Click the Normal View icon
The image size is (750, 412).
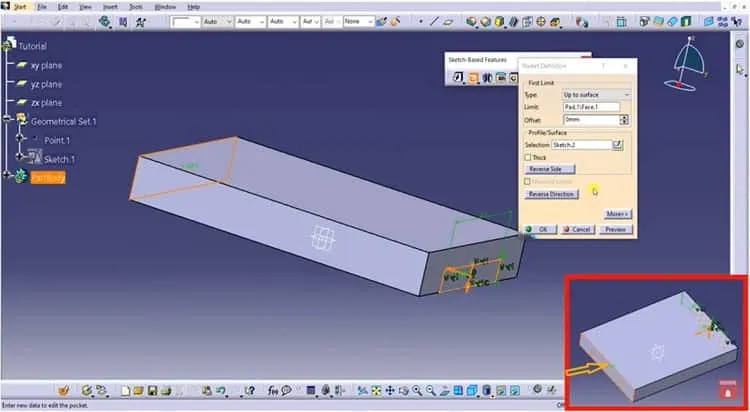[x=444, y=391]
